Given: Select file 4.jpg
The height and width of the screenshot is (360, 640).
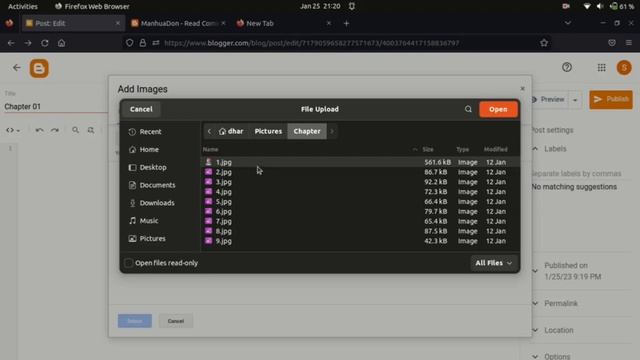Looking at the screenshot, I should [360, 191].
